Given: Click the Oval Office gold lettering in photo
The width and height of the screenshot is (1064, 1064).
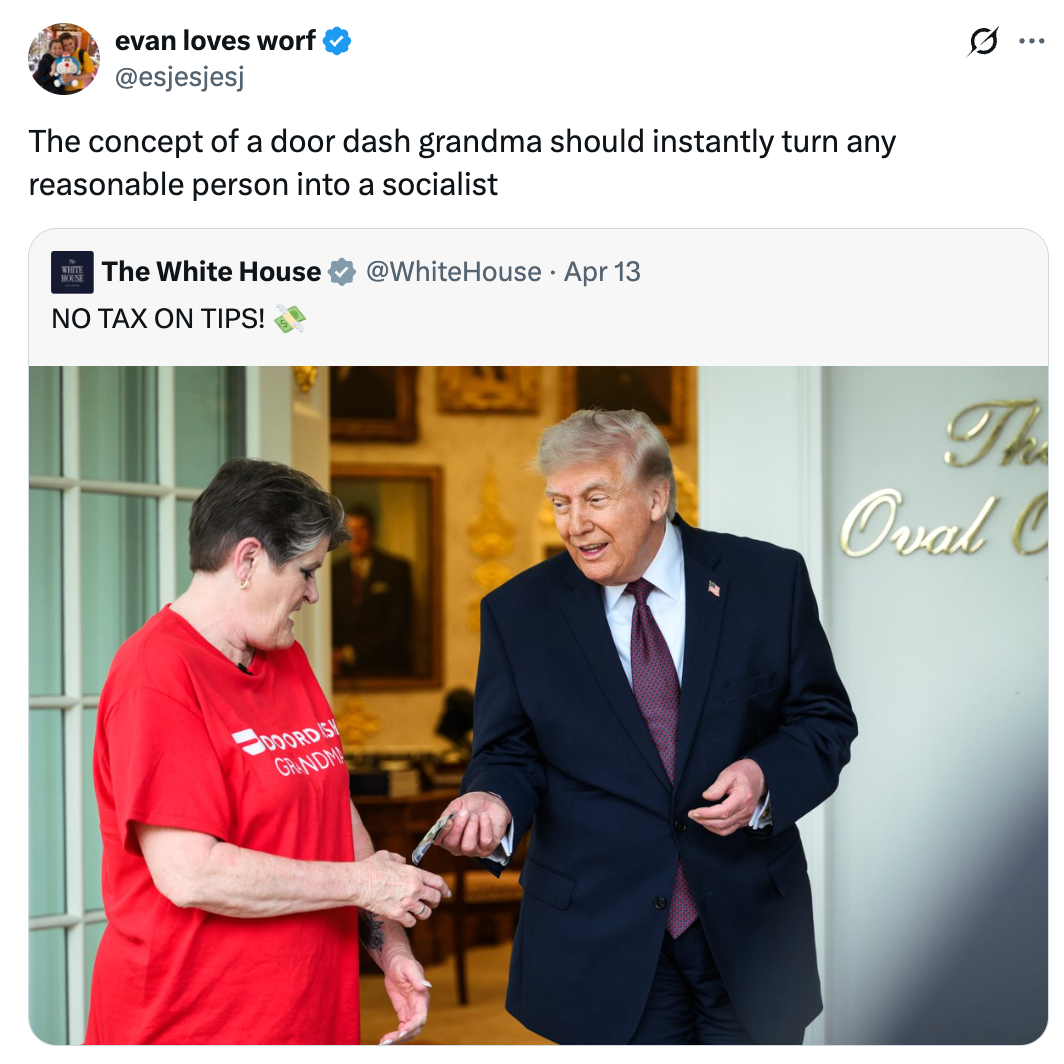Looking at the screenshot, I should coord(944,482).
